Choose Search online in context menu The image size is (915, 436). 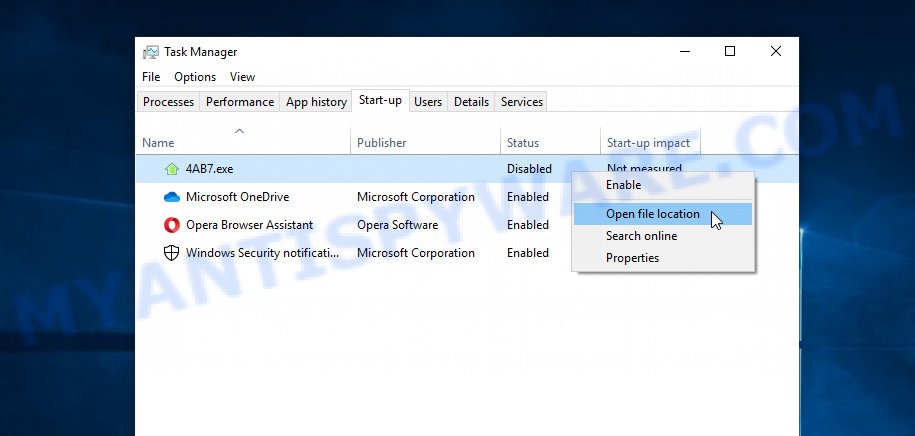tap(663, 236)
